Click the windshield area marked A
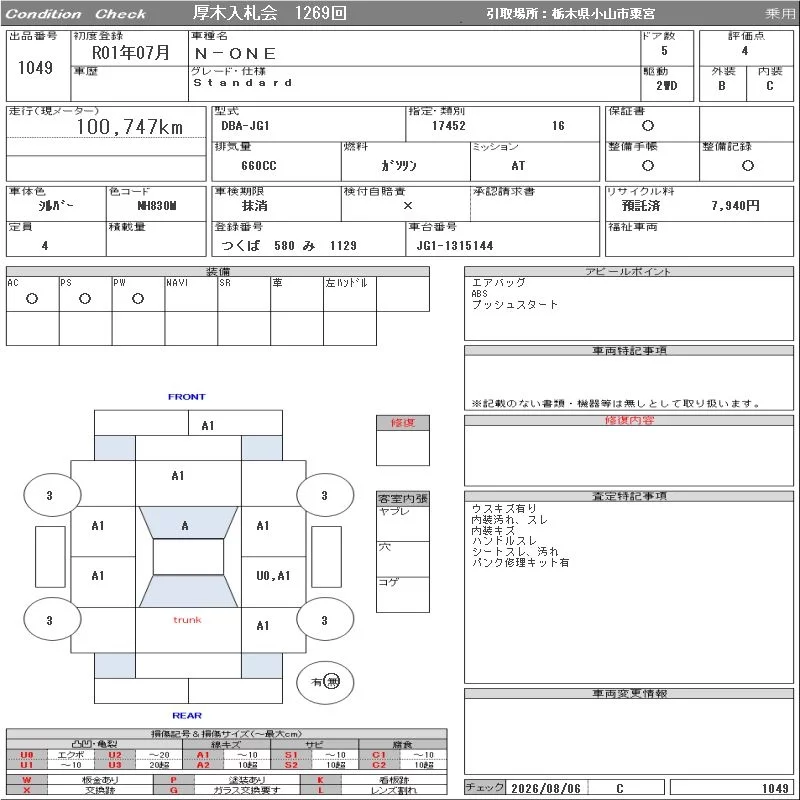Screen dimensions: 800x800 pyautogui.click(x=188, y=522)
